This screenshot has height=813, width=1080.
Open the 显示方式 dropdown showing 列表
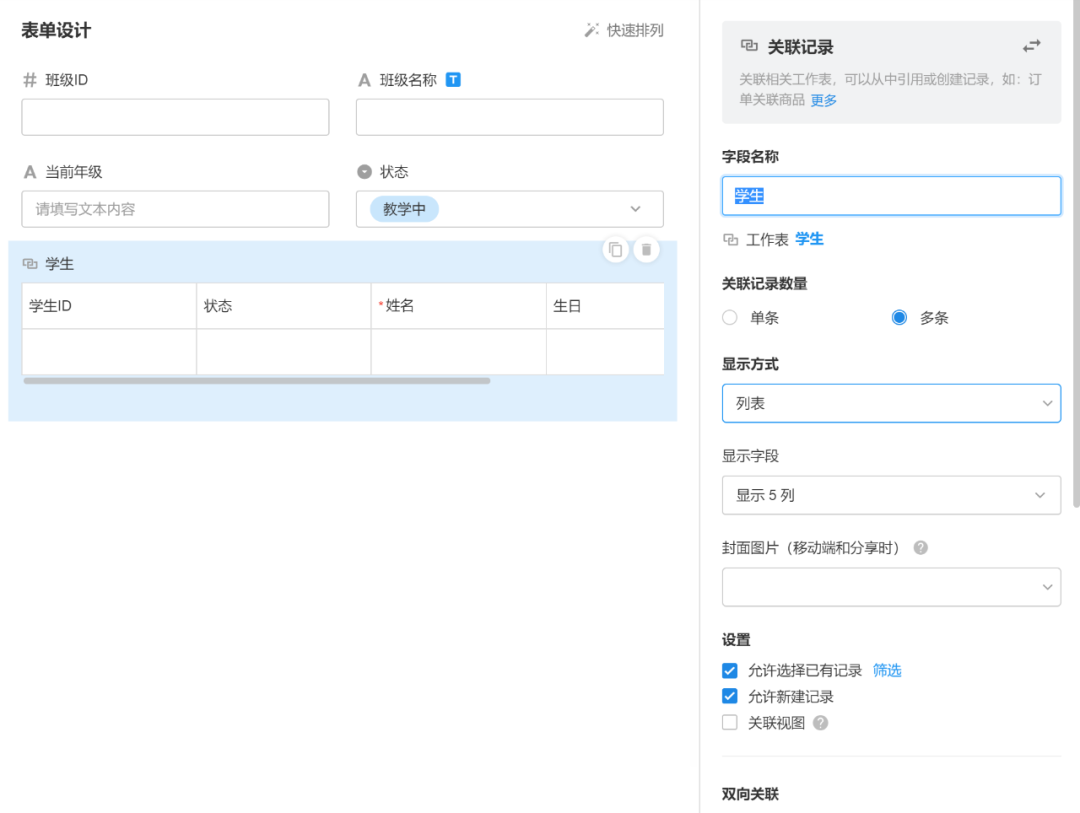891,403
